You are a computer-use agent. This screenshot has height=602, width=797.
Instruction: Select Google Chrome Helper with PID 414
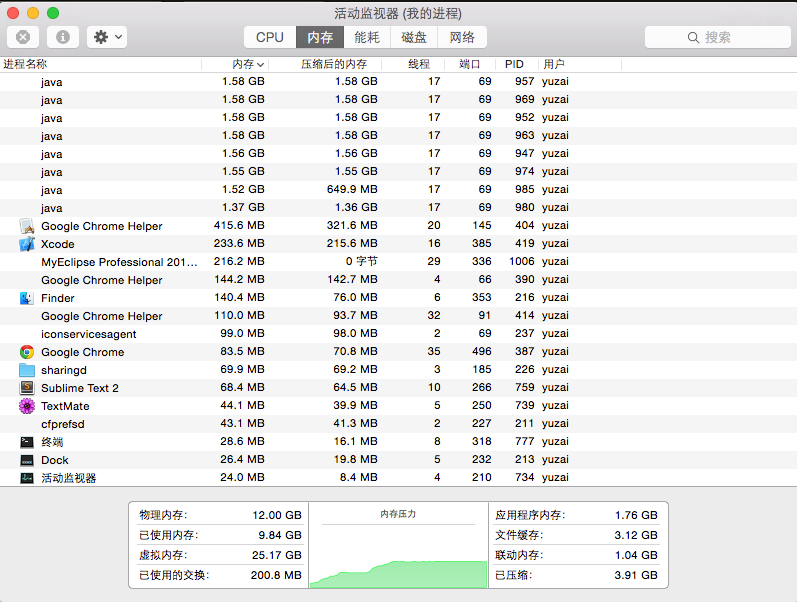pos(398,316)
